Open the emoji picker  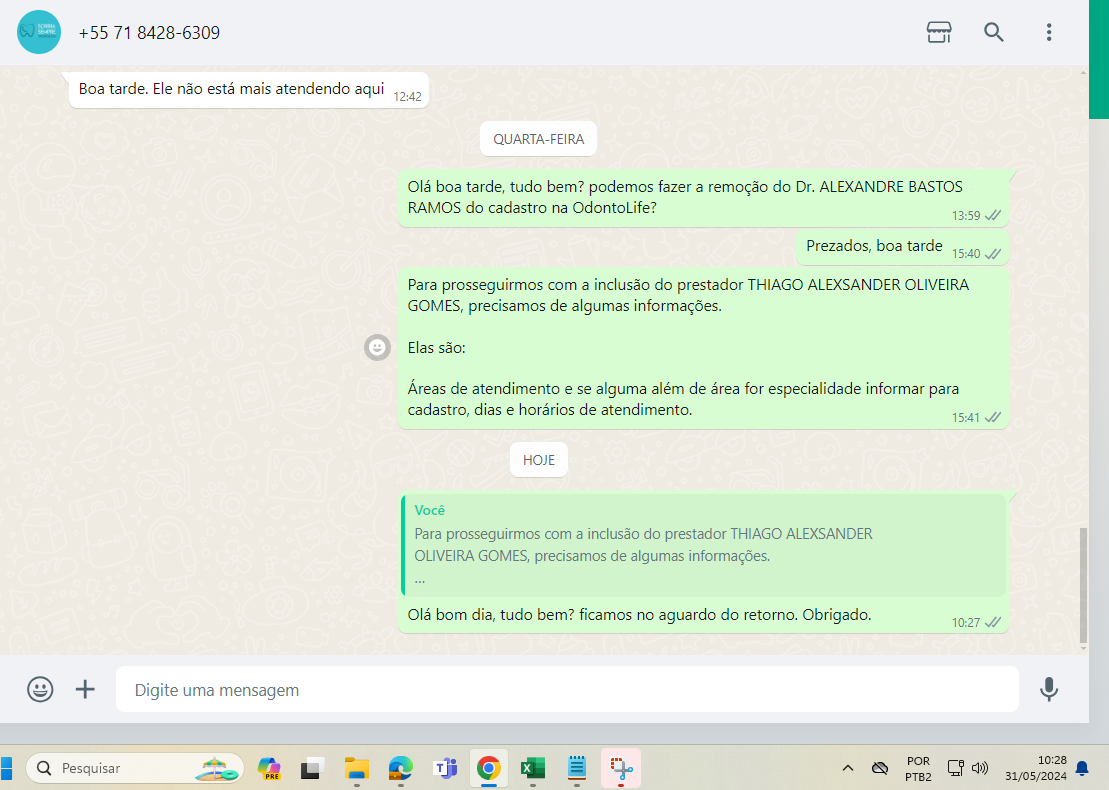click(x=40, y=689)
